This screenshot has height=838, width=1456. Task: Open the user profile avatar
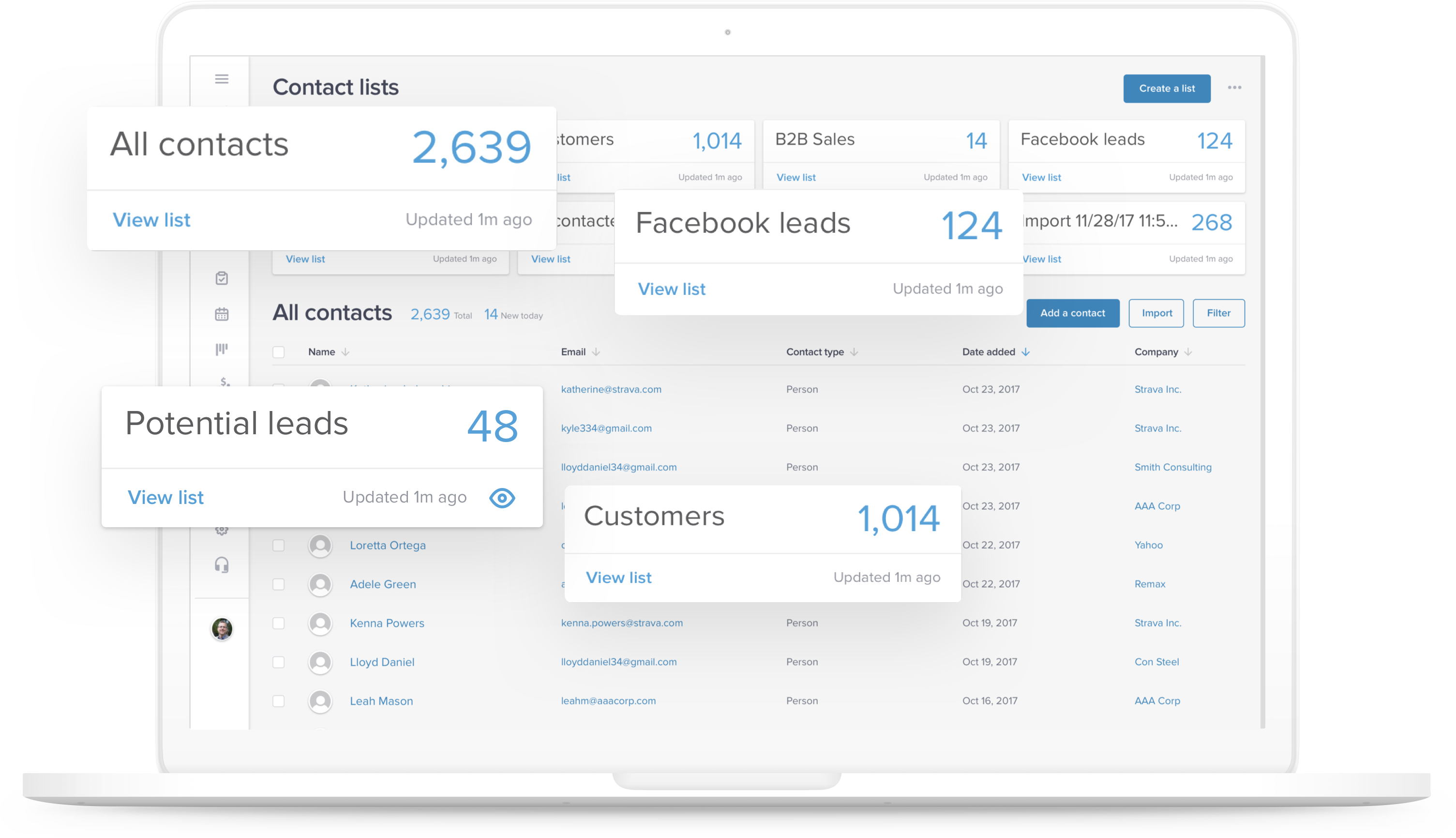click(x=222, y=628)
